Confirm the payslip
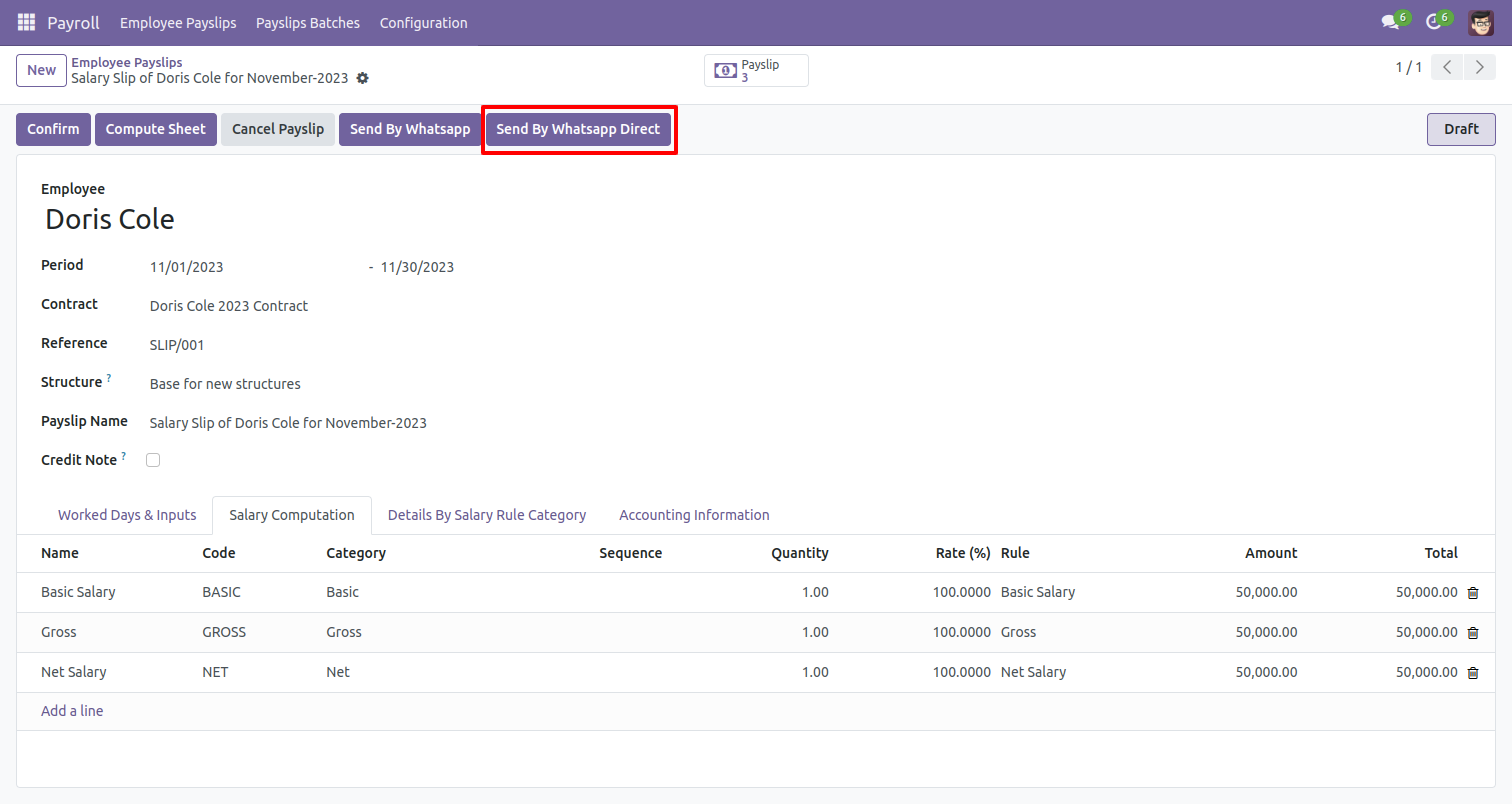Viewport: 1512px width, 804px height. pos(53,129)
